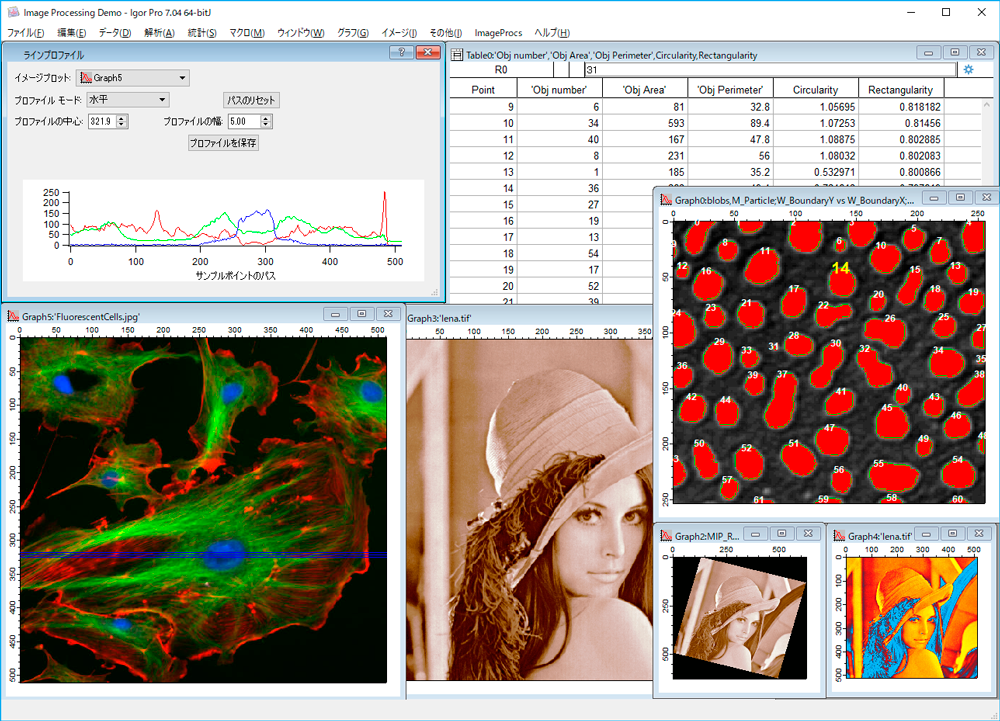Click the Table0 entry line containing 31
Viewport: 1000px width, 721px height.
coord(770,69)
